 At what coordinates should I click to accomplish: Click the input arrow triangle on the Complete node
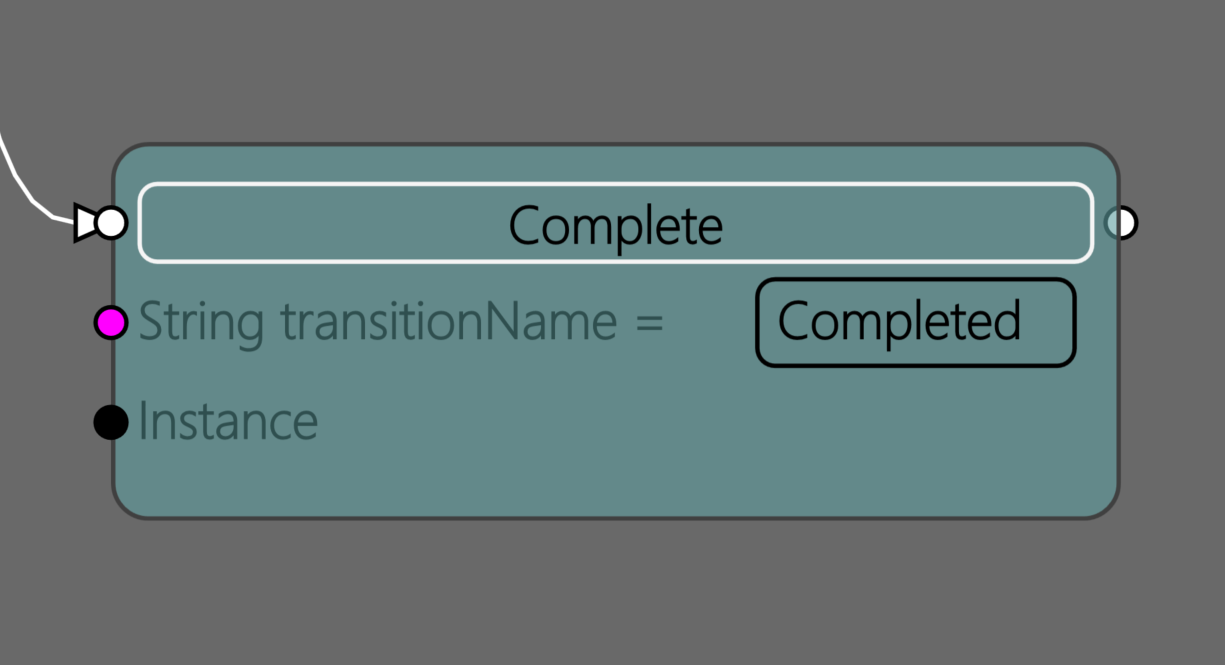pos(84,222)
